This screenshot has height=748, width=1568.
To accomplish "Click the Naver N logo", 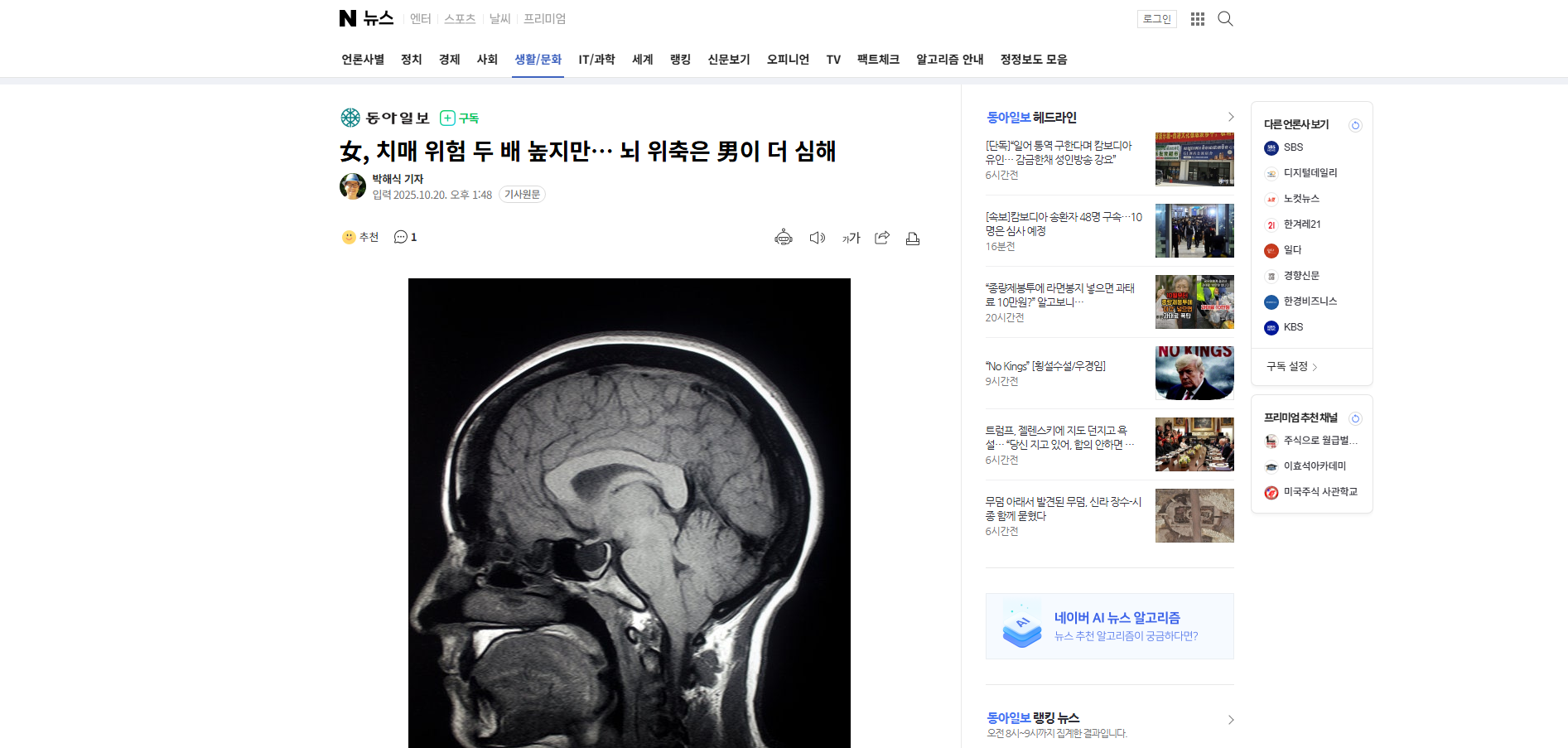I will pos(348,18).
